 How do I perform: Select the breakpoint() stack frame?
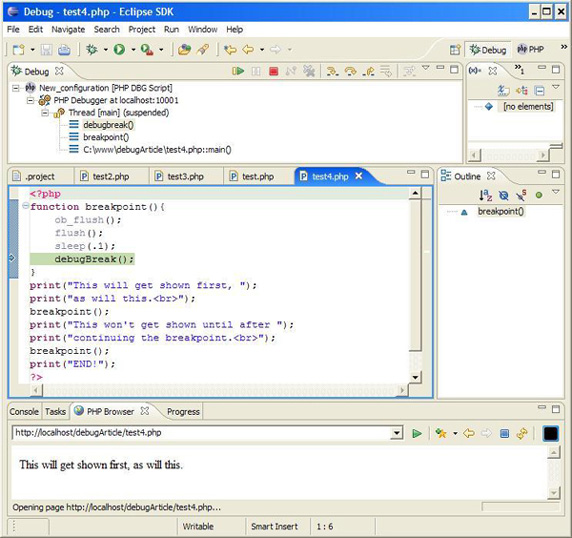106,137
